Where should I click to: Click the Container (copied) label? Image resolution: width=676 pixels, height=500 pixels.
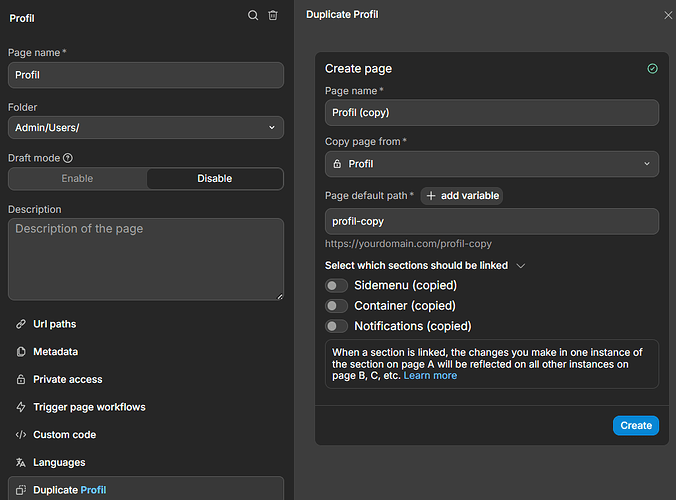pyautogui.click(x=405, y=306)
